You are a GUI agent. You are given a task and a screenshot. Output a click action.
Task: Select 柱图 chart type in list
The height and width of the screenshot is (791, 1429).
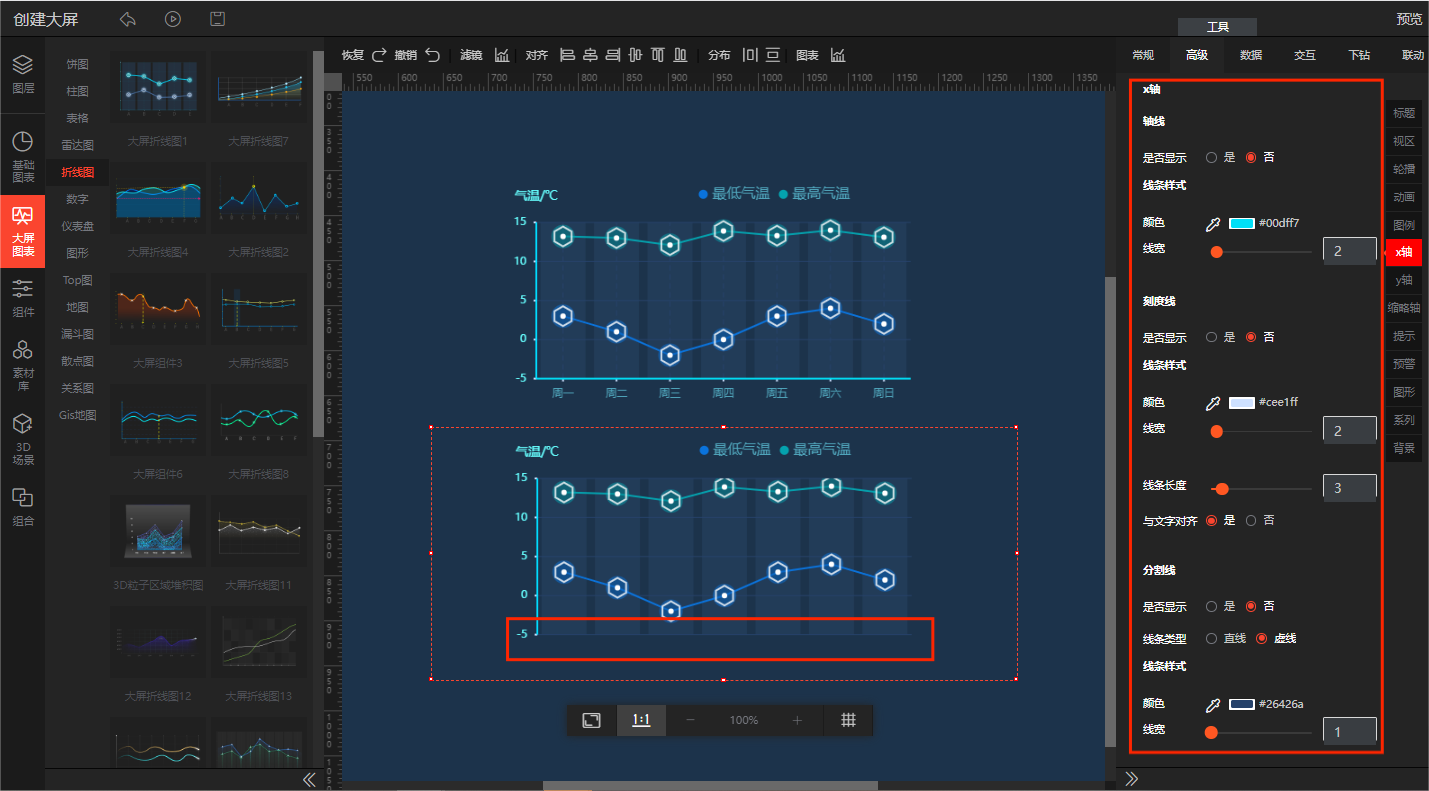77,91
